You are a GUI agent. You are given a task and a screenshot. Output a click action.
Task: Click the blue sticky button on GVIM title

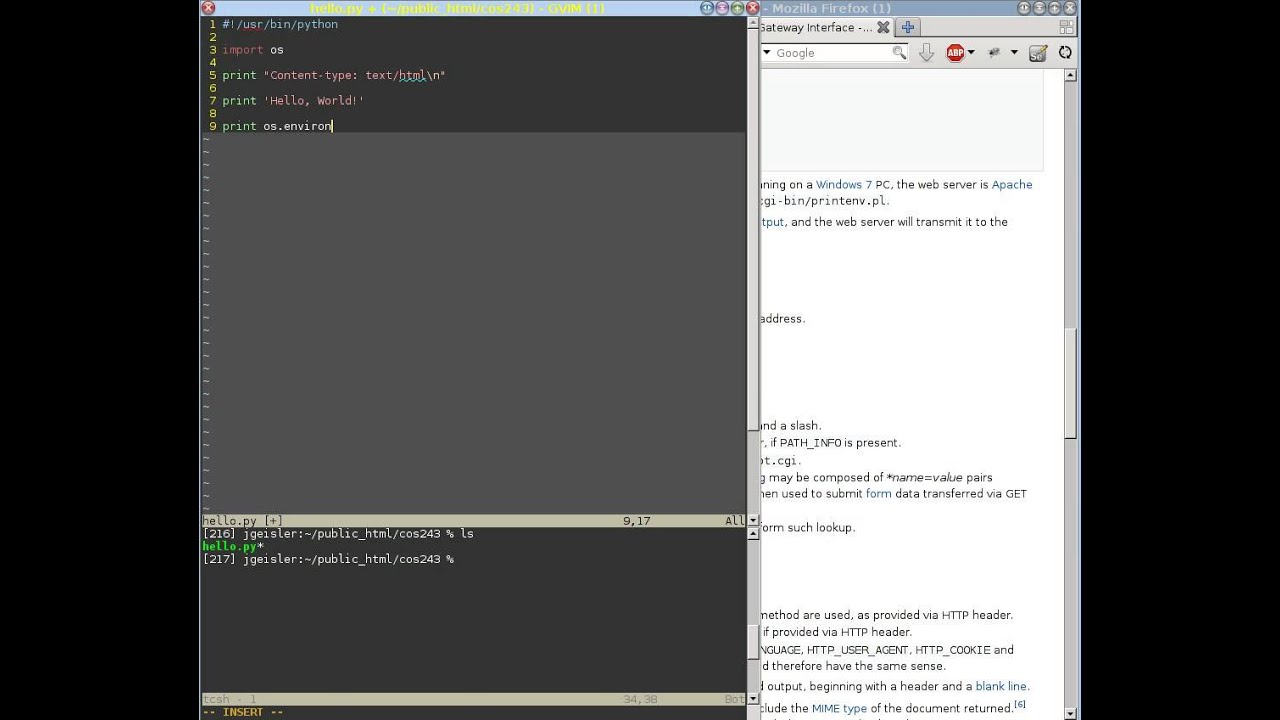click(x=708, y=8)
